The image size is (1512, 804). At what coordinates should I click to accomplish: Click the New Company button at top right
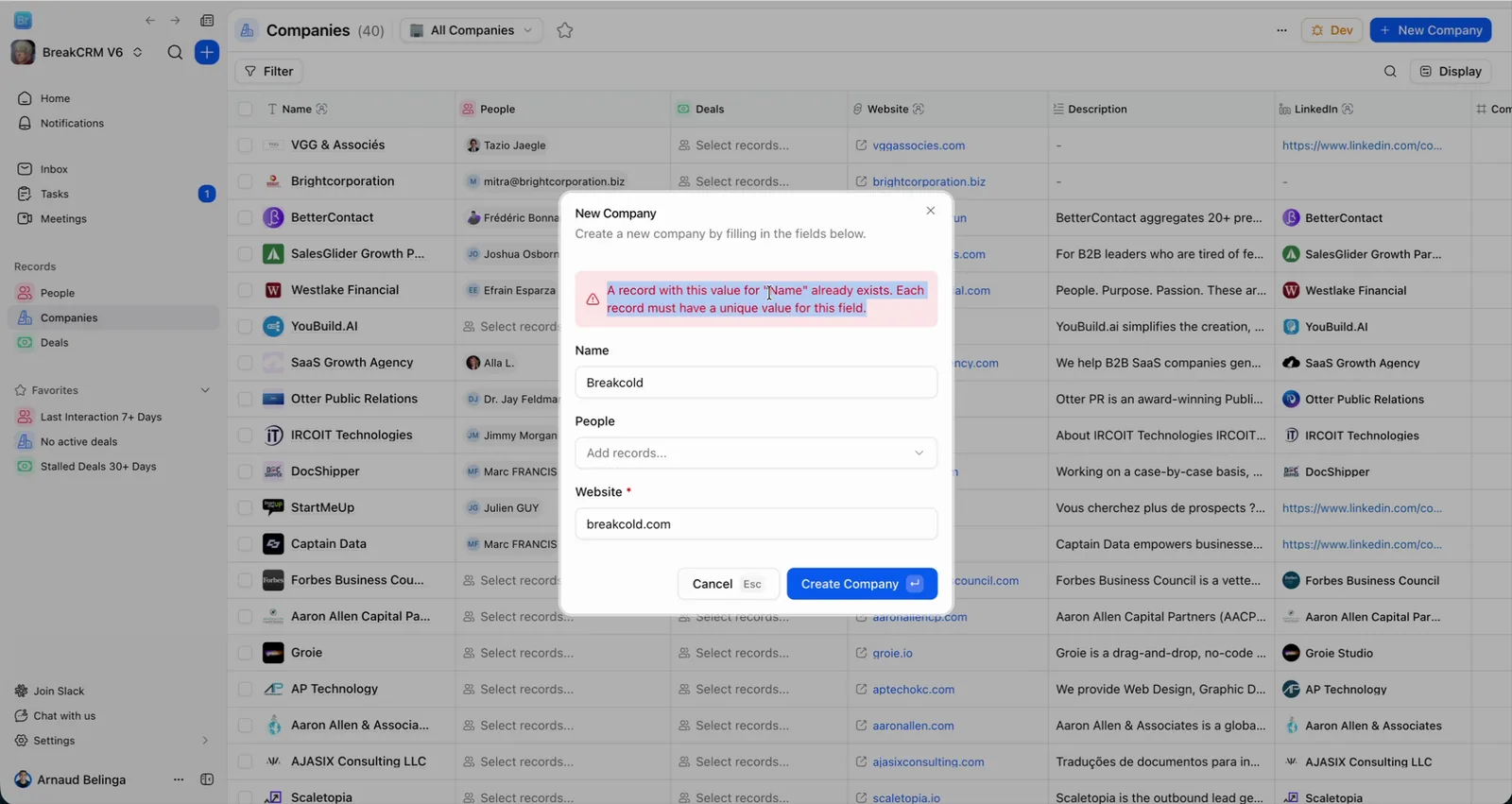pyautogui.click(x=1431, y=30)
